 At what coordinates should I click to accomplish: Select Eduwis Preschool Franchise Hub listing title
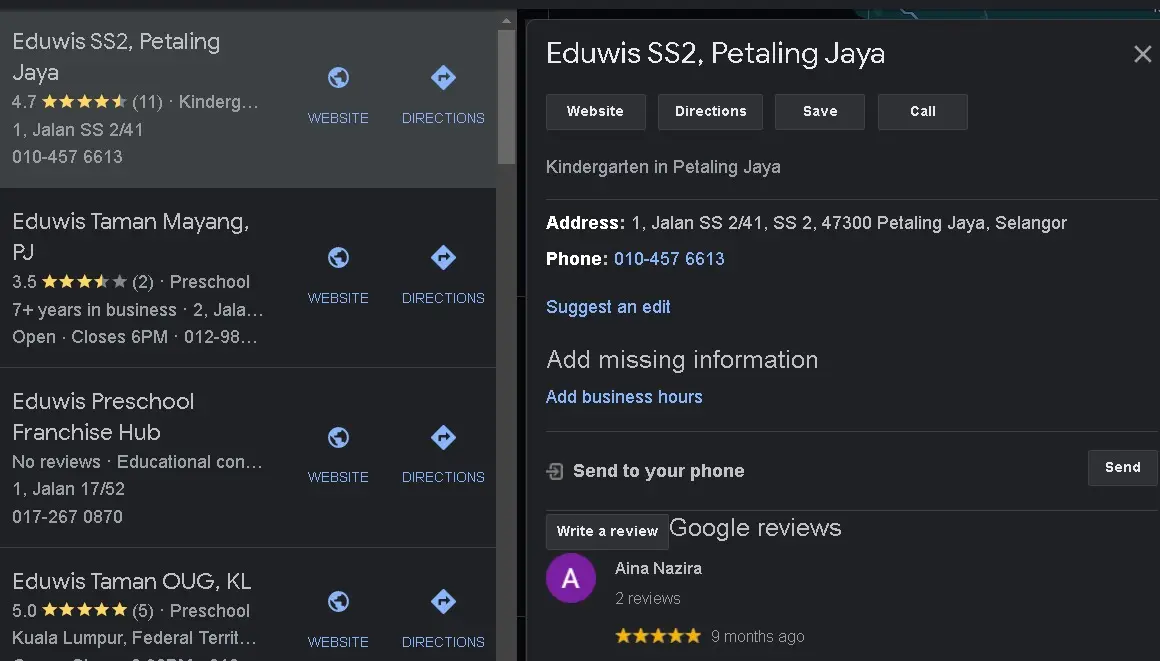coord(103,417)
